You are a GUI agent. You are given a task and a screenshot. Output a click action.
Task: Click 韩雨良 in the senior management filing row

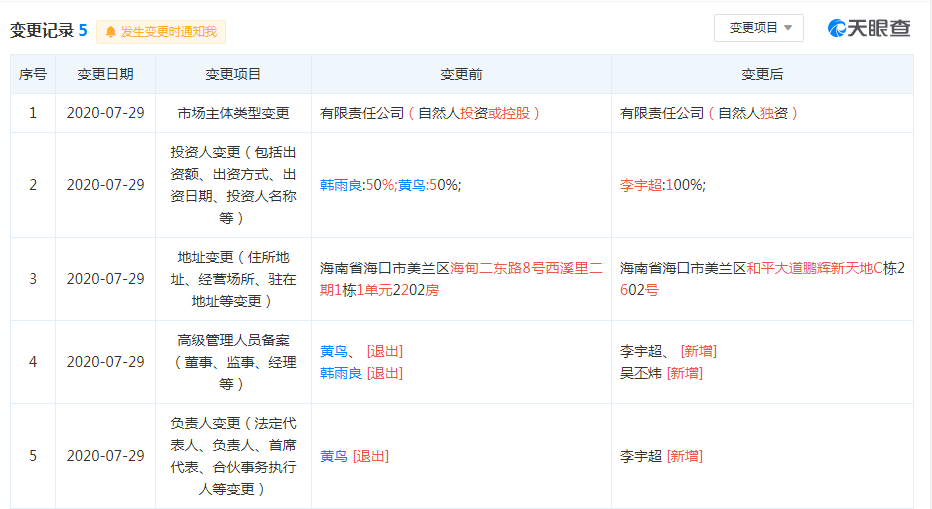[x=341, y=373]
